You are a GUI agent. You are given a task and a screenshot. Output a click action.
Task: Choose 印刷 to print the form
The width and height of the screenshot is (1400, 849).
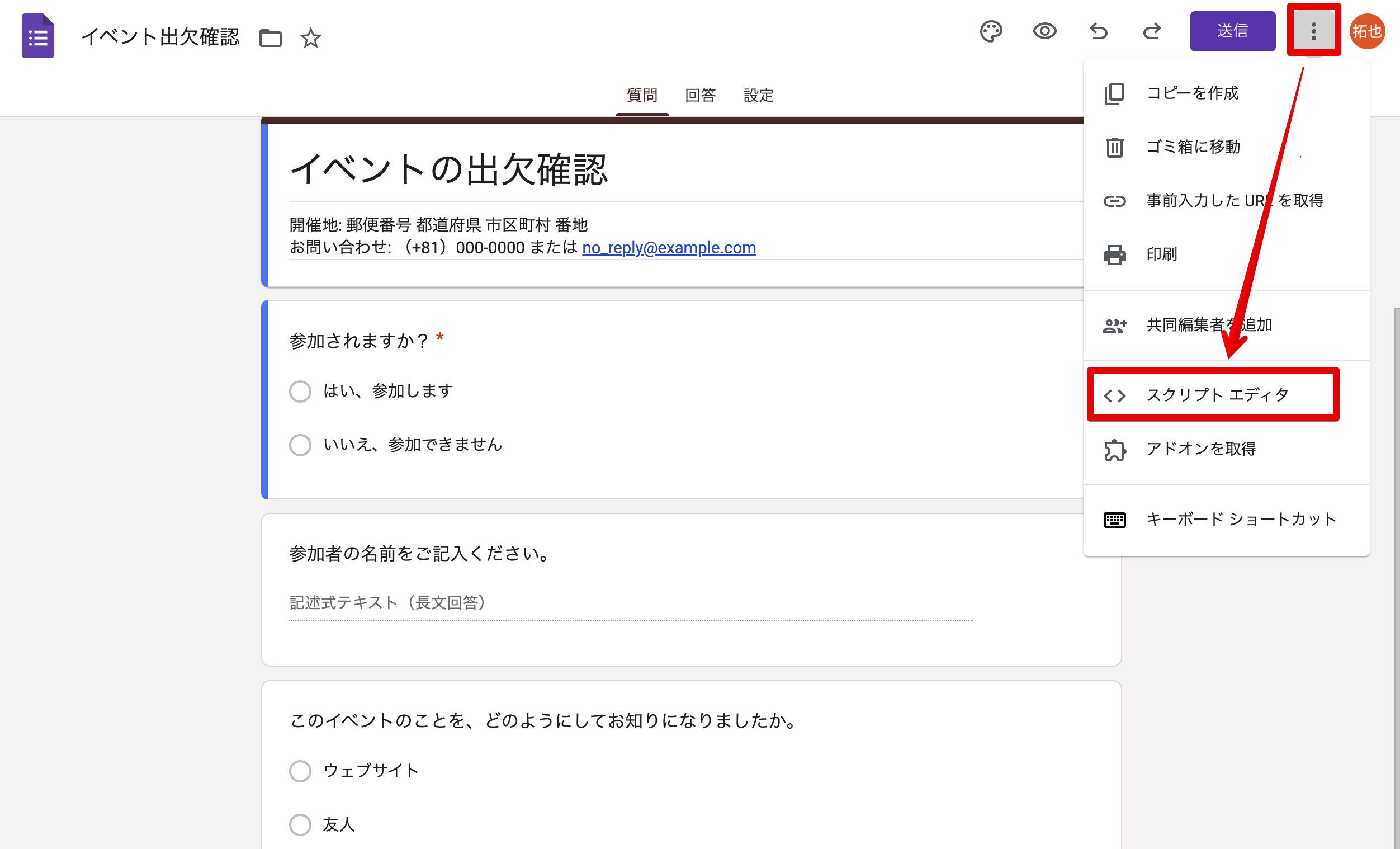click(1161, 254)
